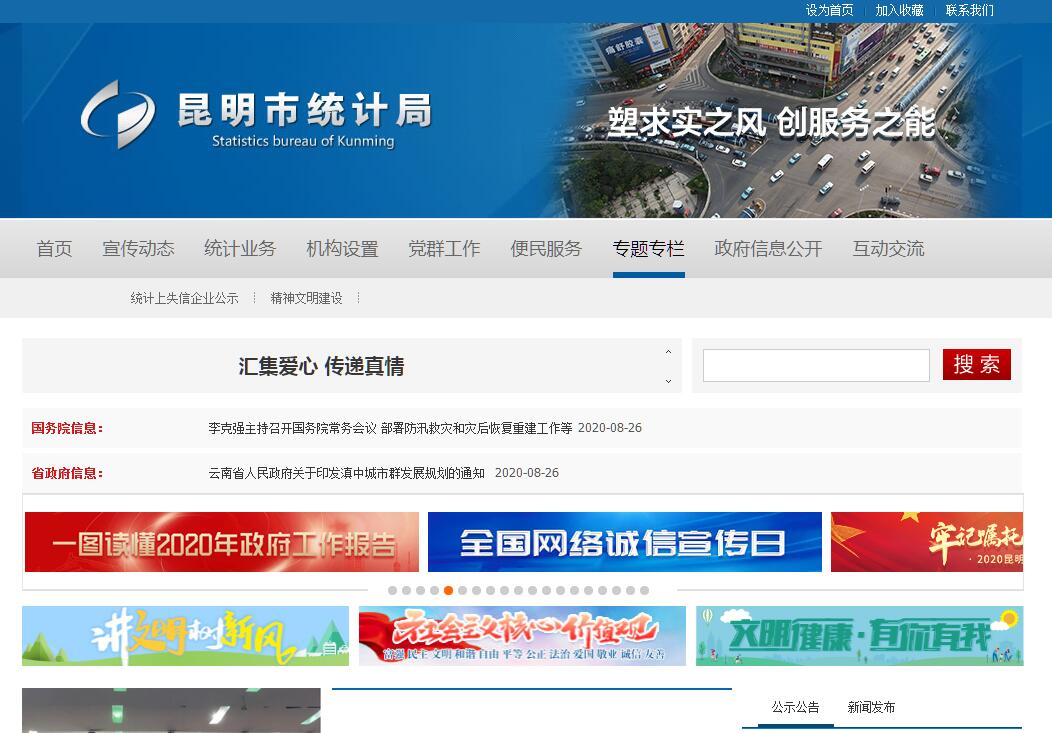Click the Kunming Statistics Bureau logo
This screenshot has width=1052, height=733.
pos(118,114)
